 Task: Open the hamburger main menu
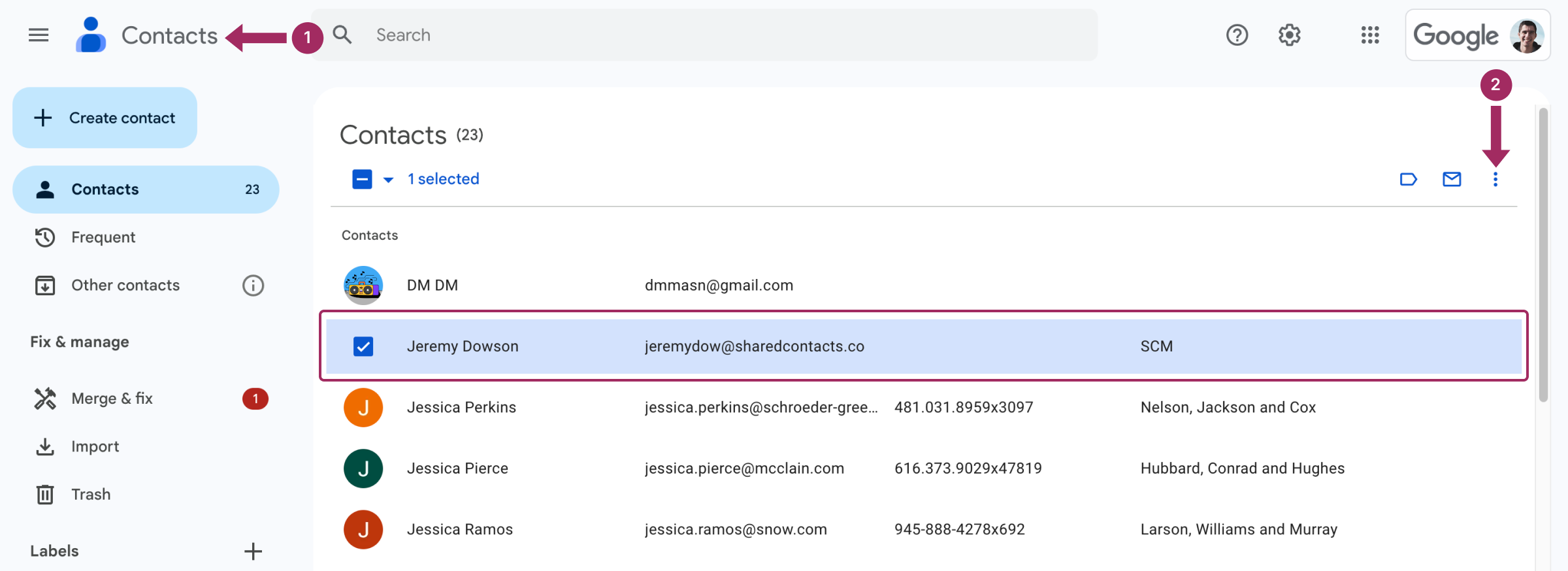(x=39, y=35)
